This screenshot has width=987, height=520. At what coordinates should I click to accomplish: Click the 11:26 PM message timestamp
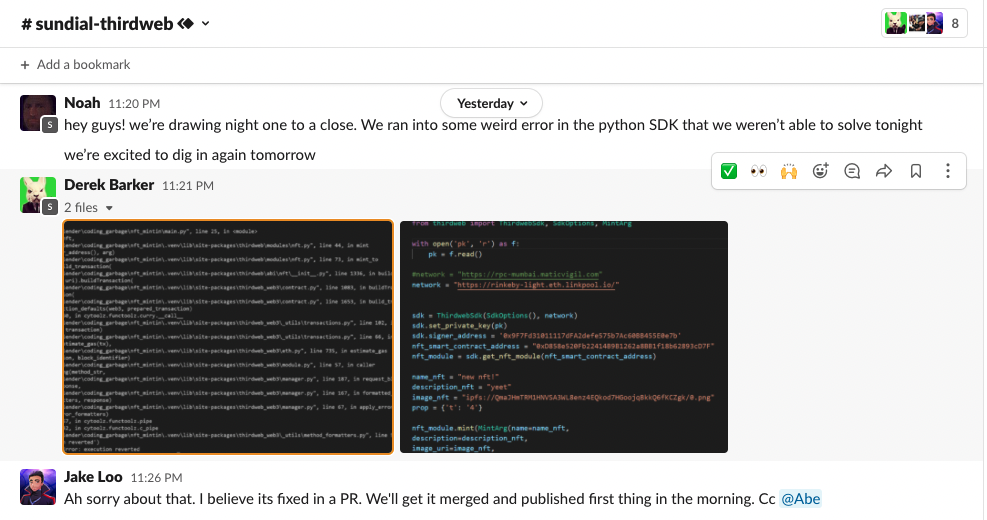156,478
